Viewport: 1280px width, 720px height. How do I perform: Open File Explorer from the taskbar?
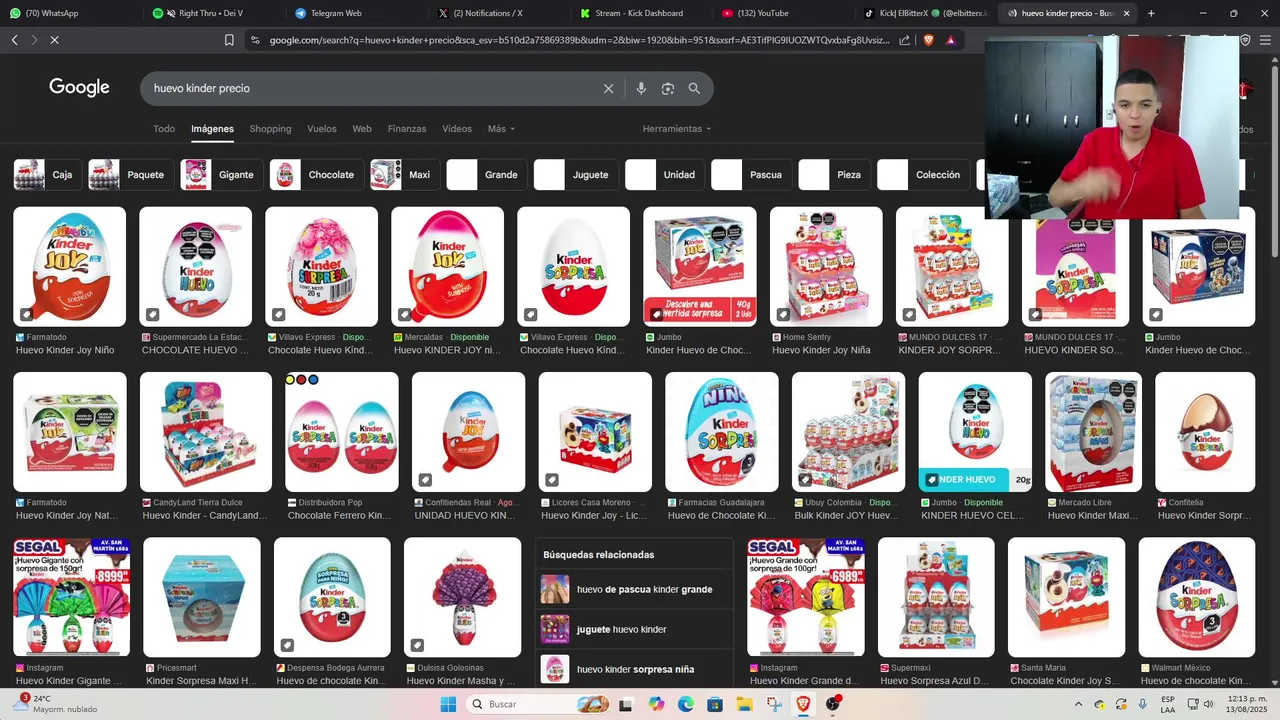(745, 704)
